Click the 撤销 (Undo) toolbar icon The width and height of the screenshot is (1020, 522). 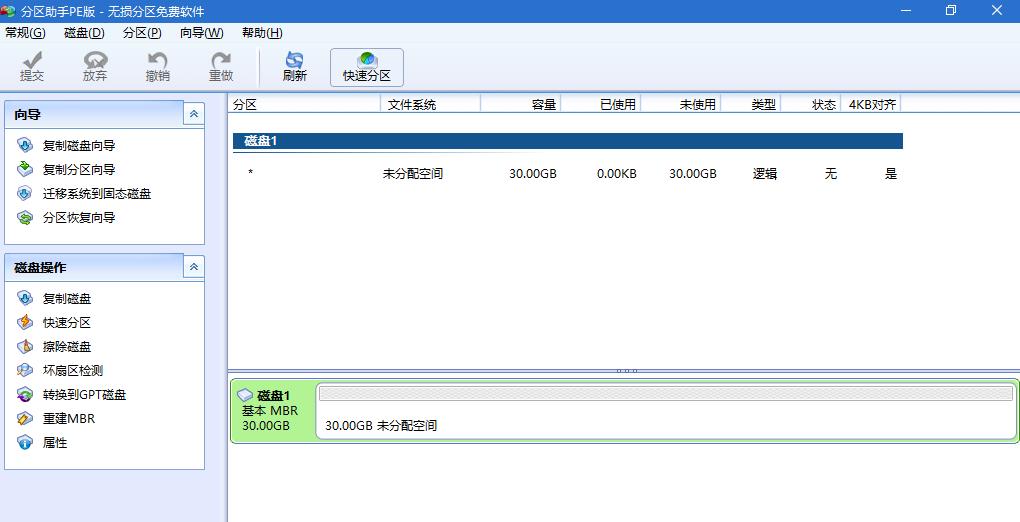[157, 67]
